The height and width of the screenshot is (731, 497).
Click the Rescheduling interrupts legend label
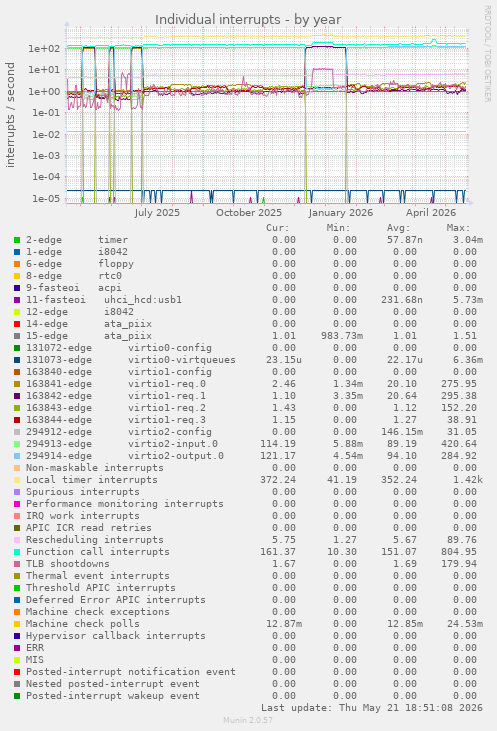[95, 540]
